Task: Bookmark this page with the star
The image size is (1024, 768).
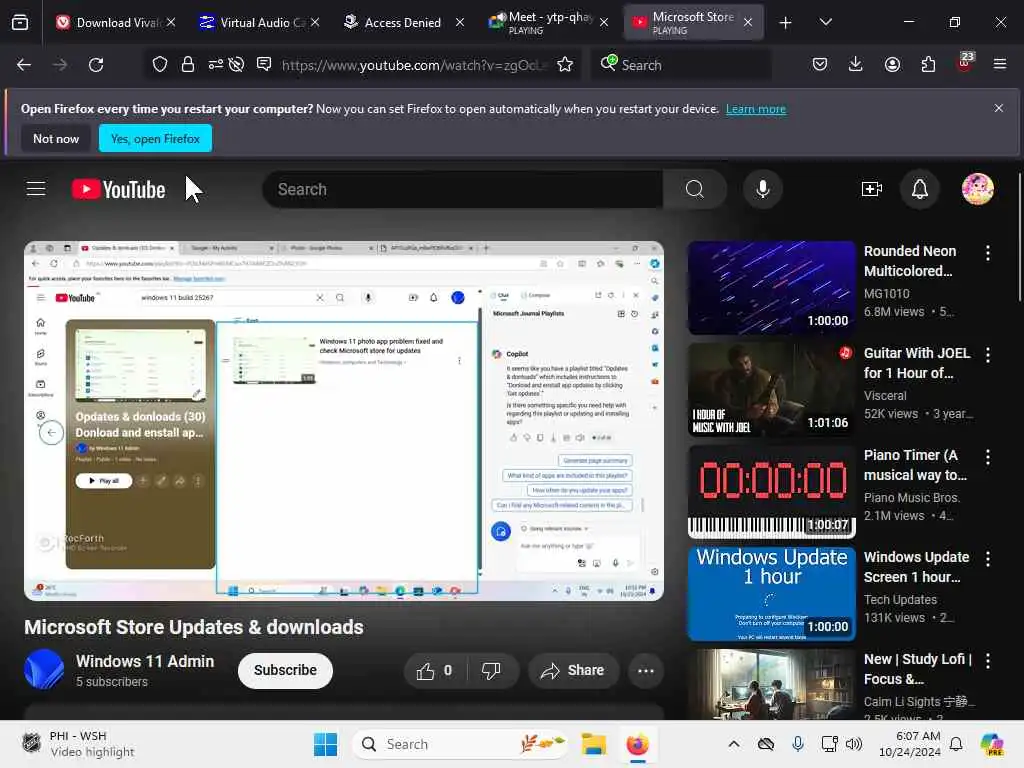Action: (565, 64)
